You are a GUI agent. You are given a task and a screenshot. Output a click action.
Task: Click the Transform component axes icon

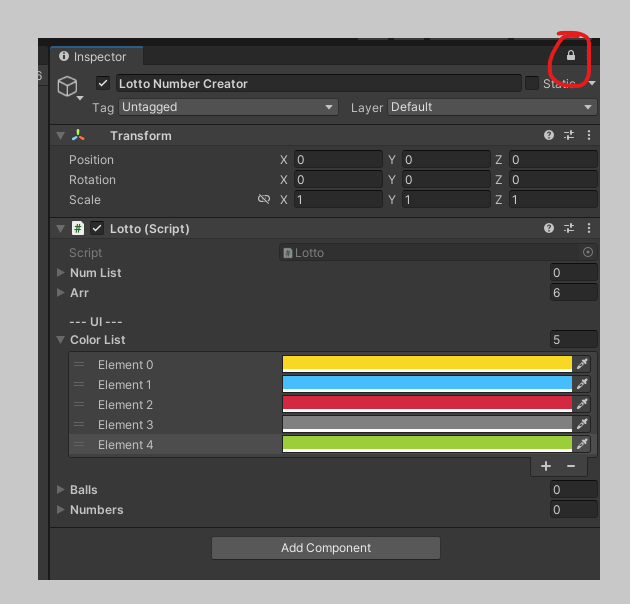[x=78, y=135]
